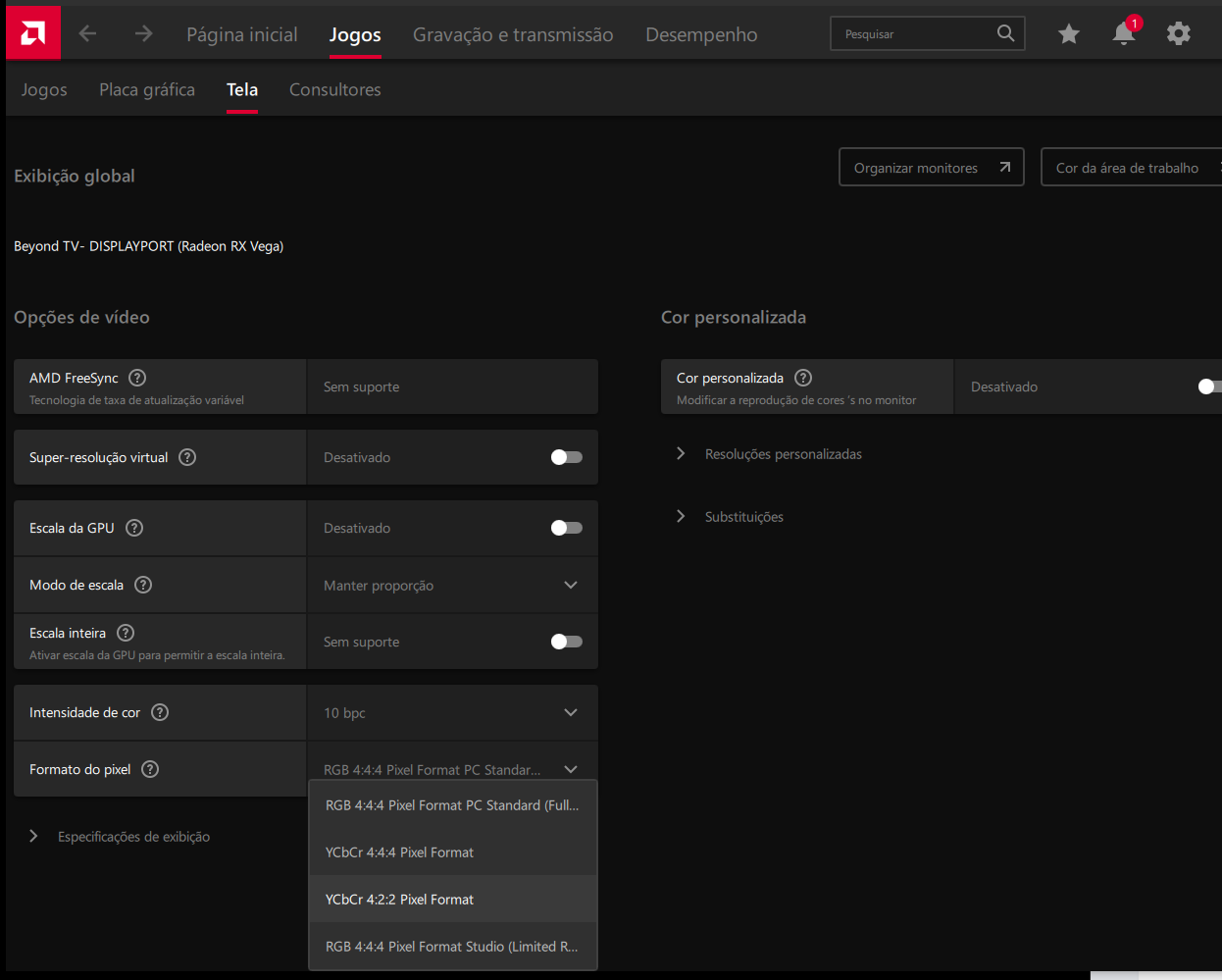Toggle Escala inteira switch
1222x980 pixels.
(567, 642)
